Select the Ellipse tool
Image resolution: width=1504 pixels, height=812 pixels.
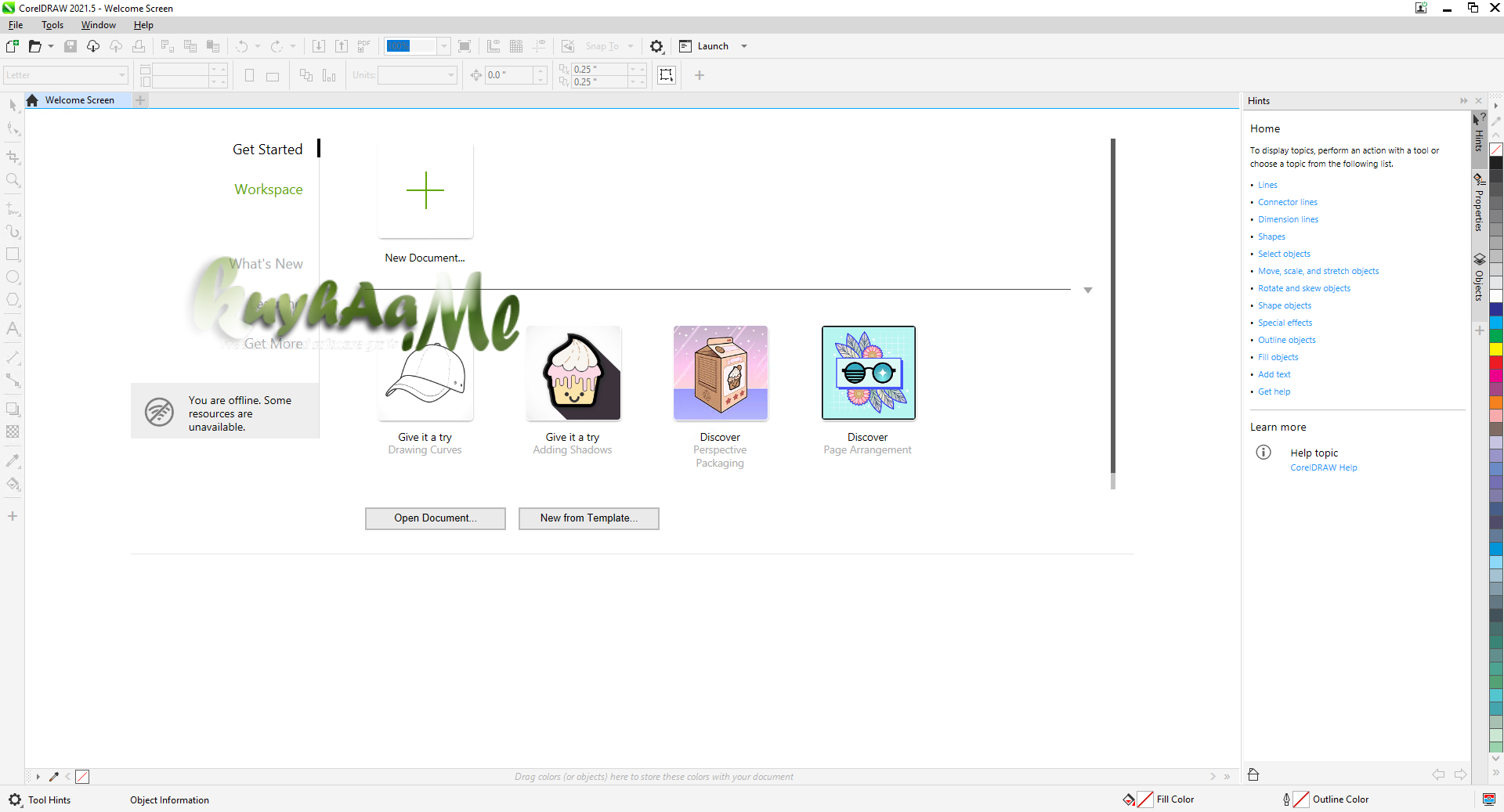[x=13, y=276]
